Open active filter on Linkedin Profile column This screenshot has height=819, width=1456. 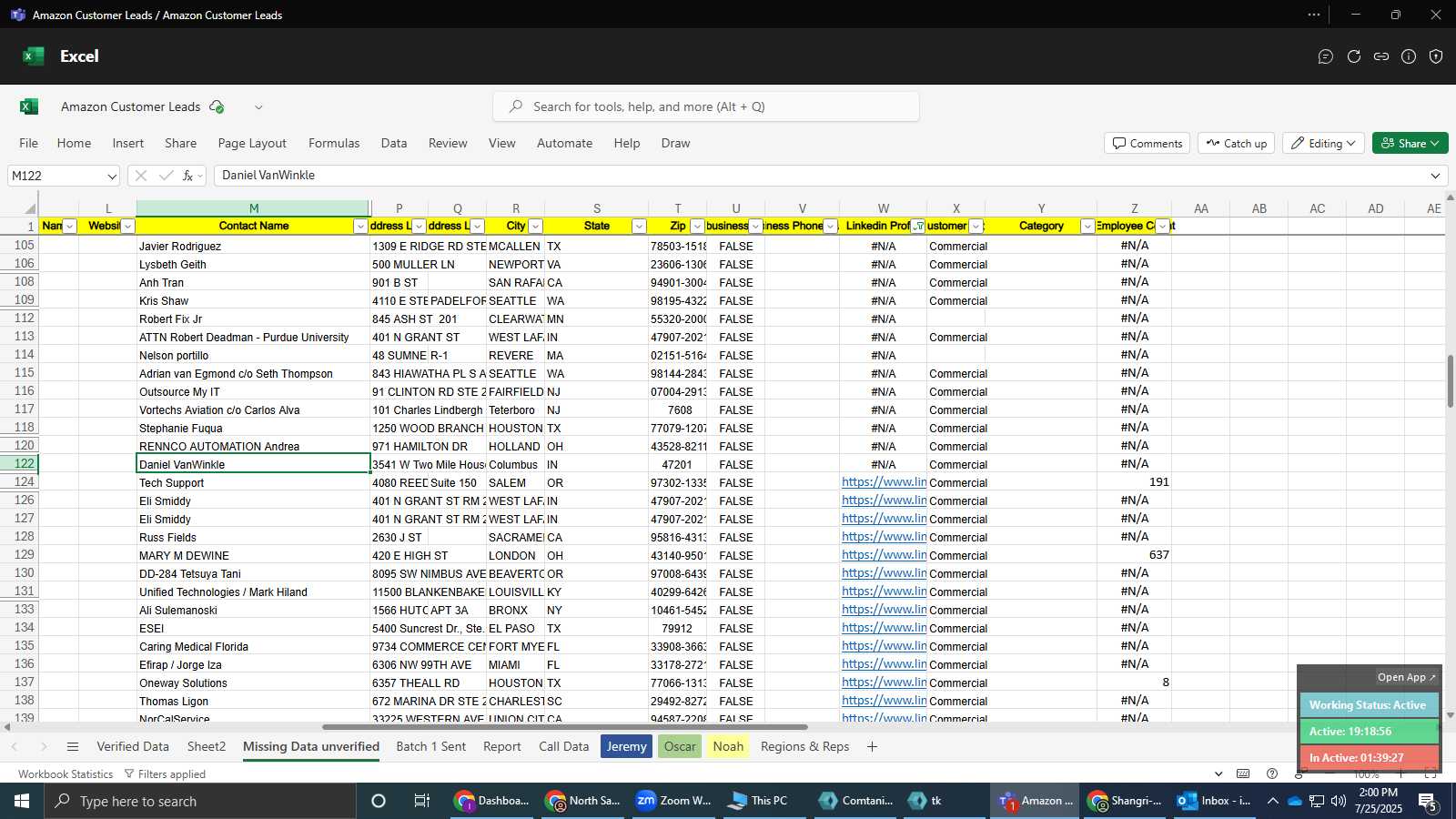coord(918,227)
